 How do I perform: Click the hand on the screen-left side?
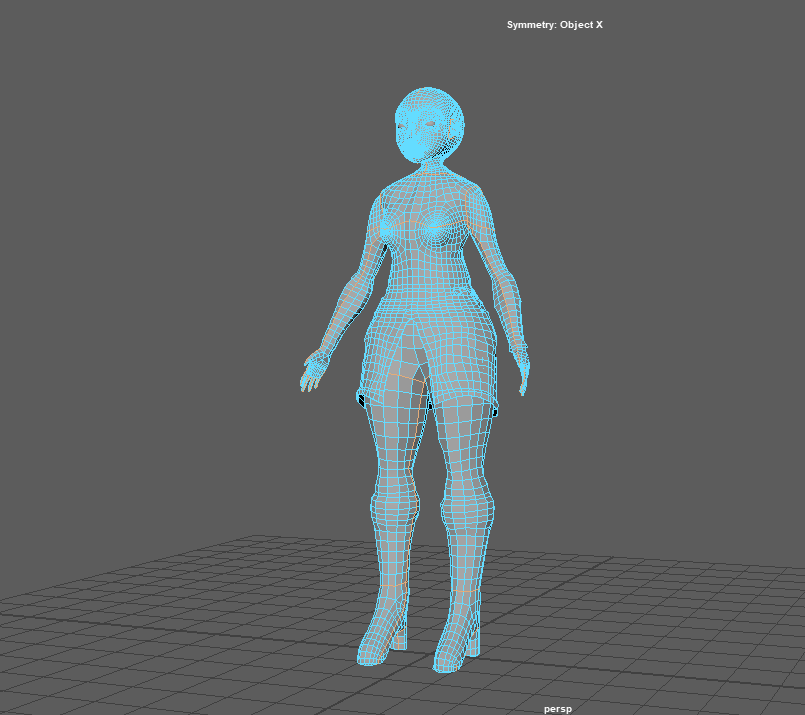[x=313, y=368]
